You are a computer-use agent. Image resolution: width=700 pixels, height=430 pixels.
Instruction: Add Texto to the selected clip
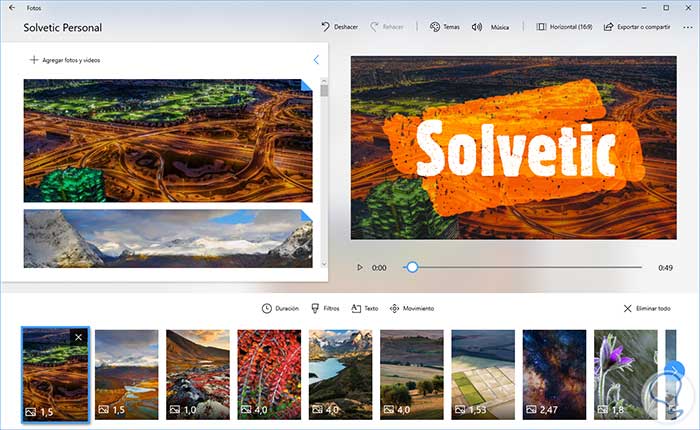(x=365, y=308)
